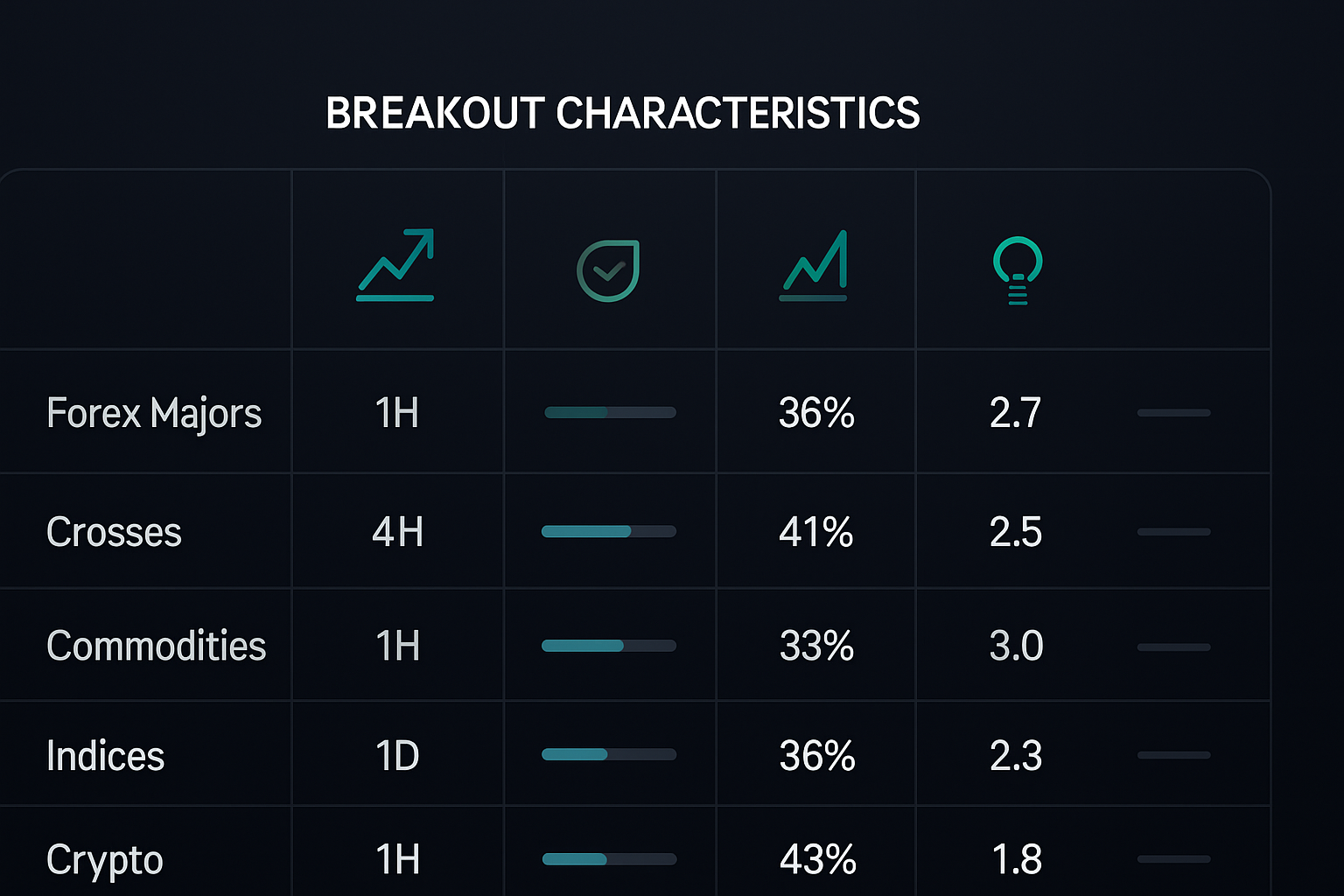The width and height of the screenshot is (1344, 896).
Task: Click the 41% value in Crosses row
Action: coord(816,532)
